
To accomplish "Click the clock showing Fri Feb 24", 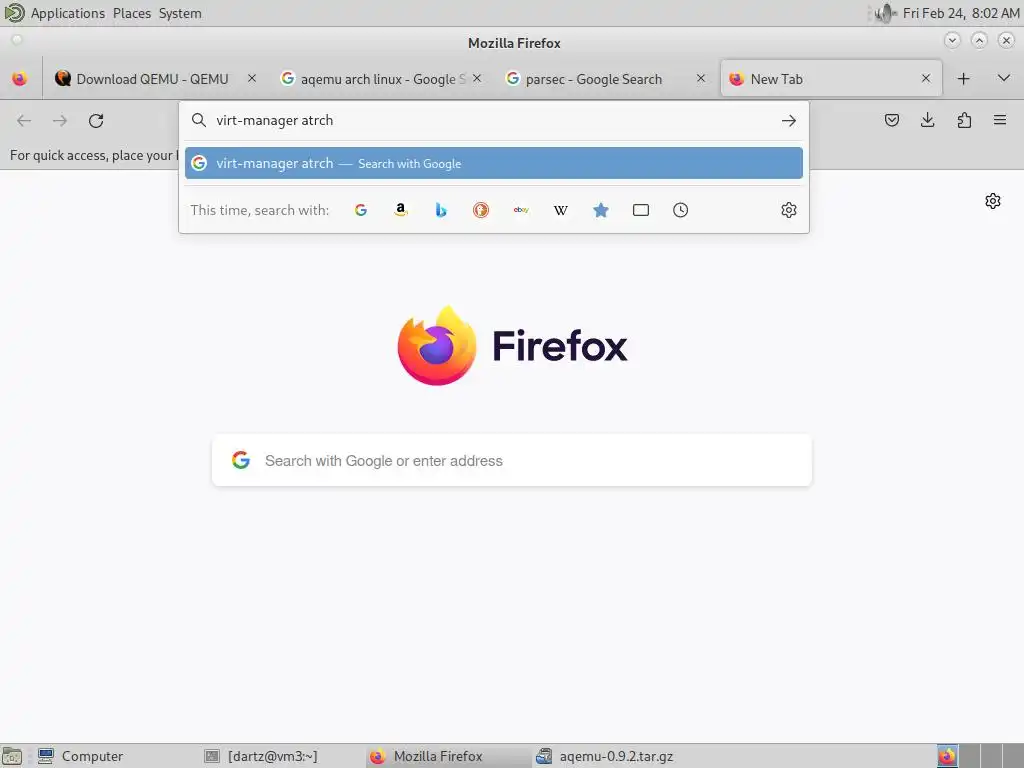I will (960, 13).
